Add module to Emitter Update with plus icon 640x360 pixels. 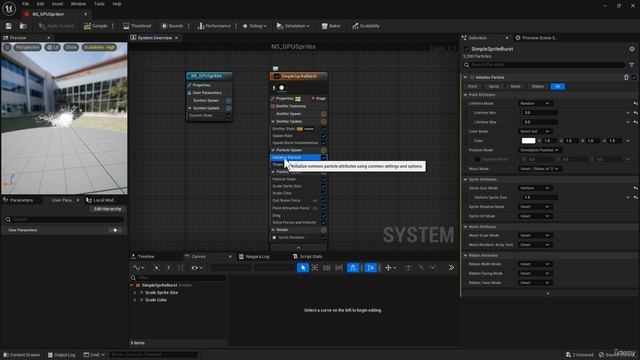point(323,122)
